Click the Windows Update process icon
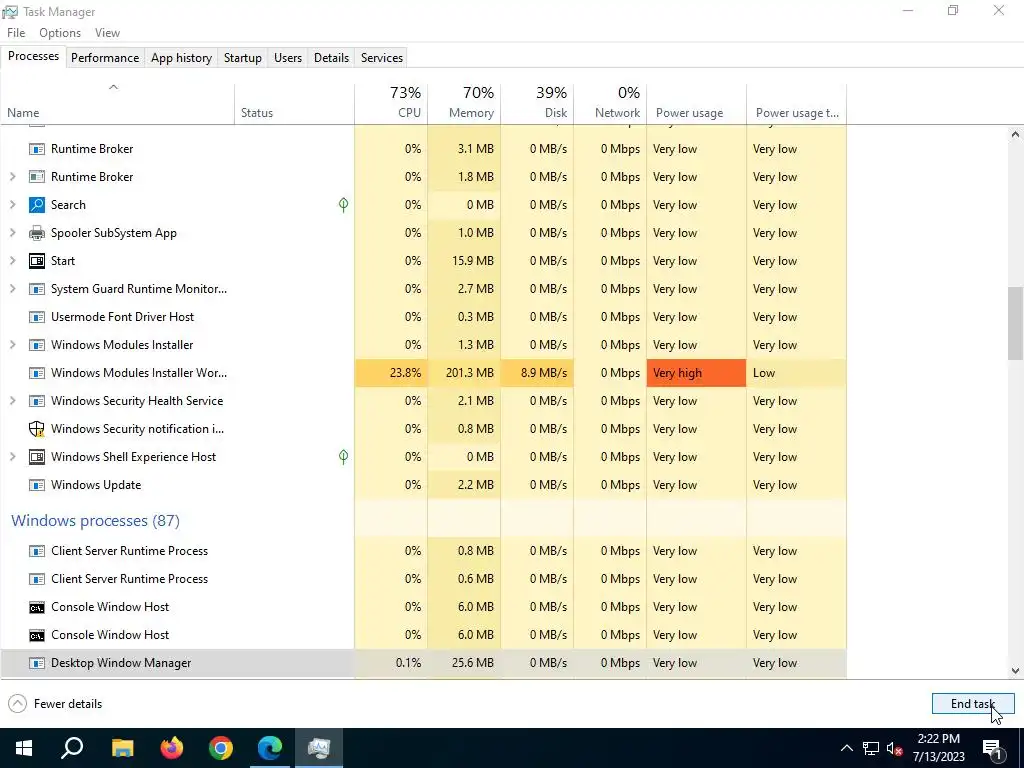1024x768 pixels. tap(37, 485)
